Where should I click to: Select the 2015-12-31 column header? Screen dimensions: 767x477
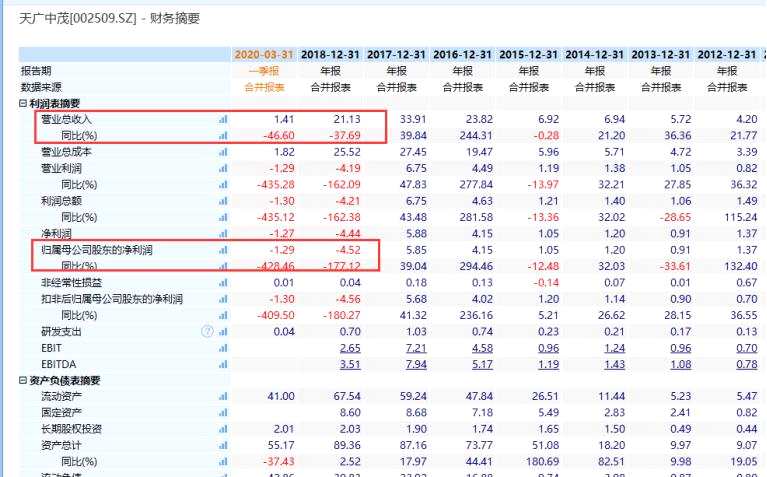(x=528, y=54)
